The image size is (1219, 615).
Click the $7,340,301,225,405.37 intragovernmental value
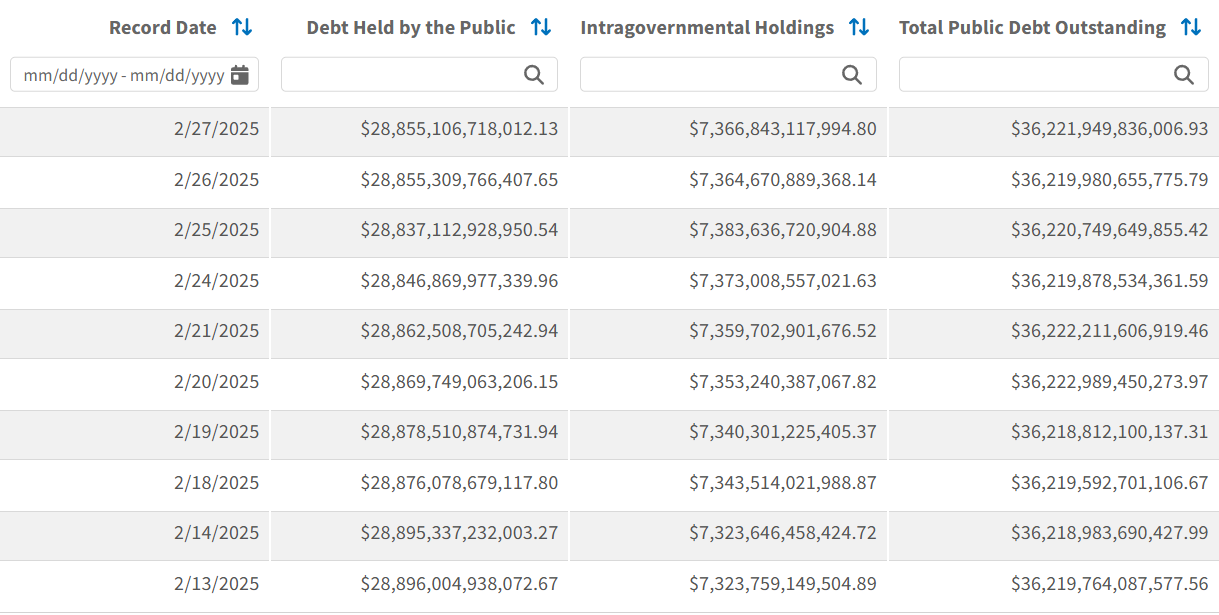tap(782, 432)
